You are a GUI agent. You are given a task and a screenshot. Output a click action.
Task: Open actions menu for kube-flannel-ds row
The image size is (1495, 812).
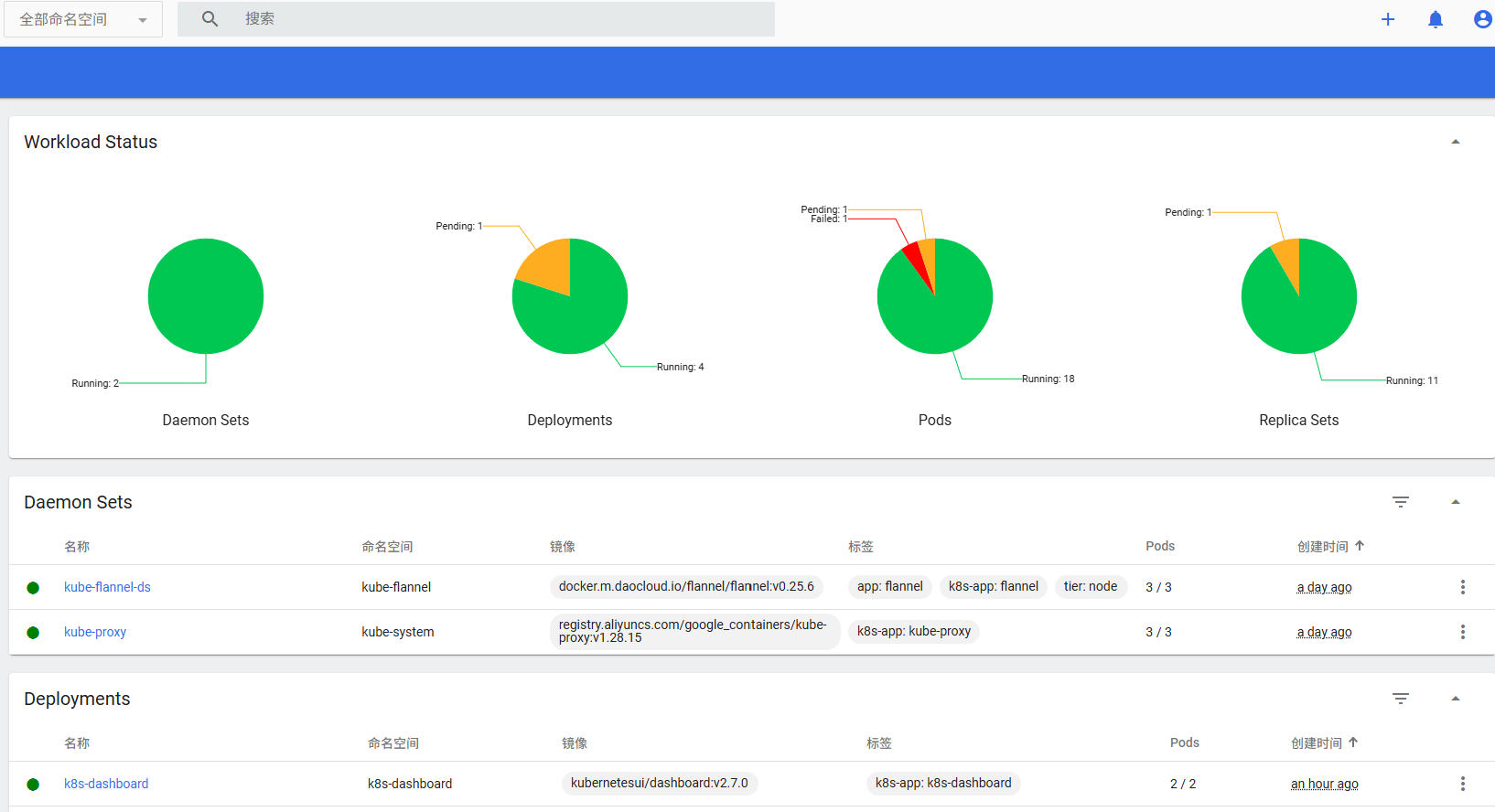coord(1463,587)
